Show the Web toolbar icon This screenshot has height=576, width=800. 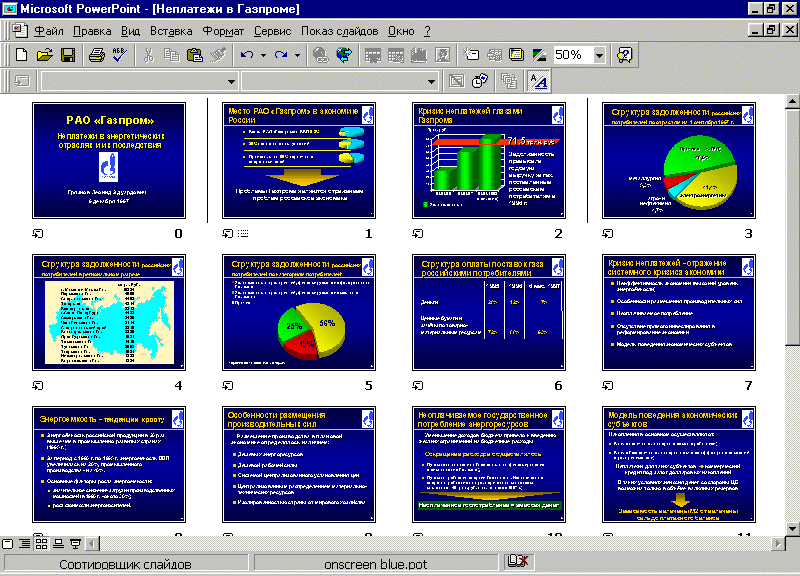pyautogui.click(x=344, y=55)
